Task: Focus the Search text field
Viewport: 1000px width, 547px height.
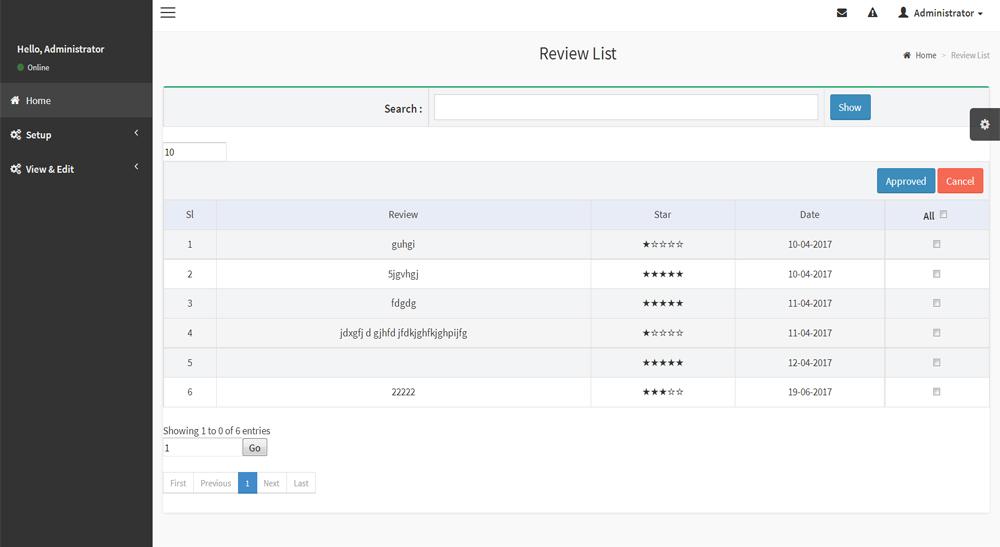Action: [626, 108]
